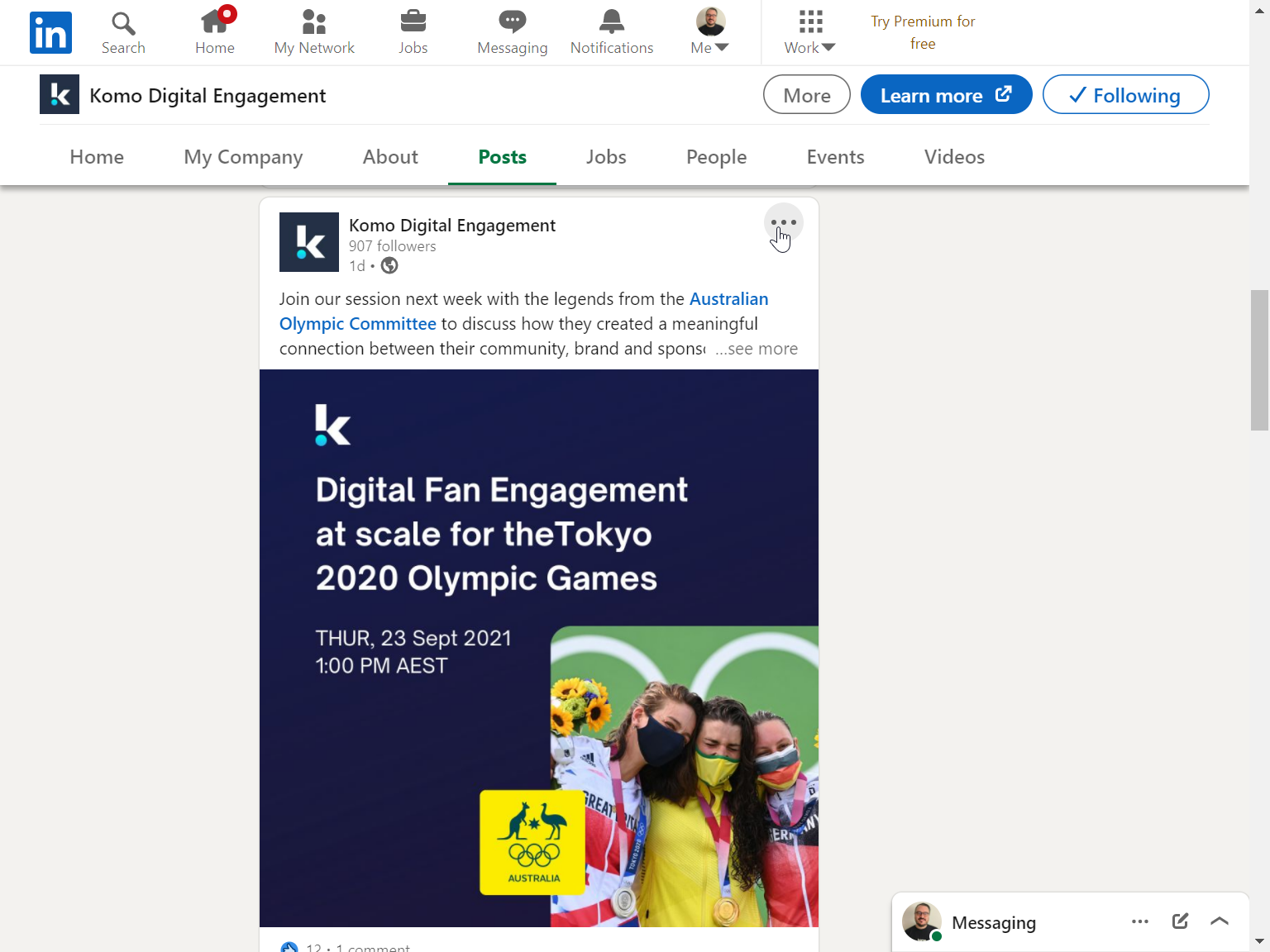Open Messaging speech bubble icon
This screenshot has width=1270, height=952.
tap(513, 21)
